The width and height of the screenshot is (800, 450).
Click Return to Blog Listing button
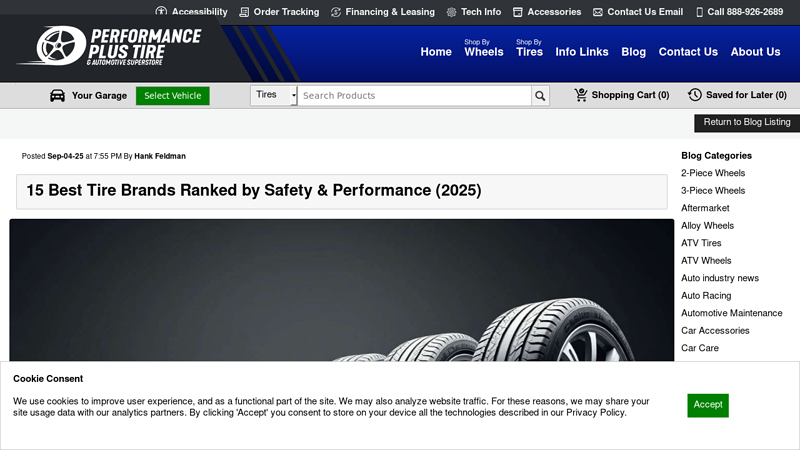click(x=746, y=122)
